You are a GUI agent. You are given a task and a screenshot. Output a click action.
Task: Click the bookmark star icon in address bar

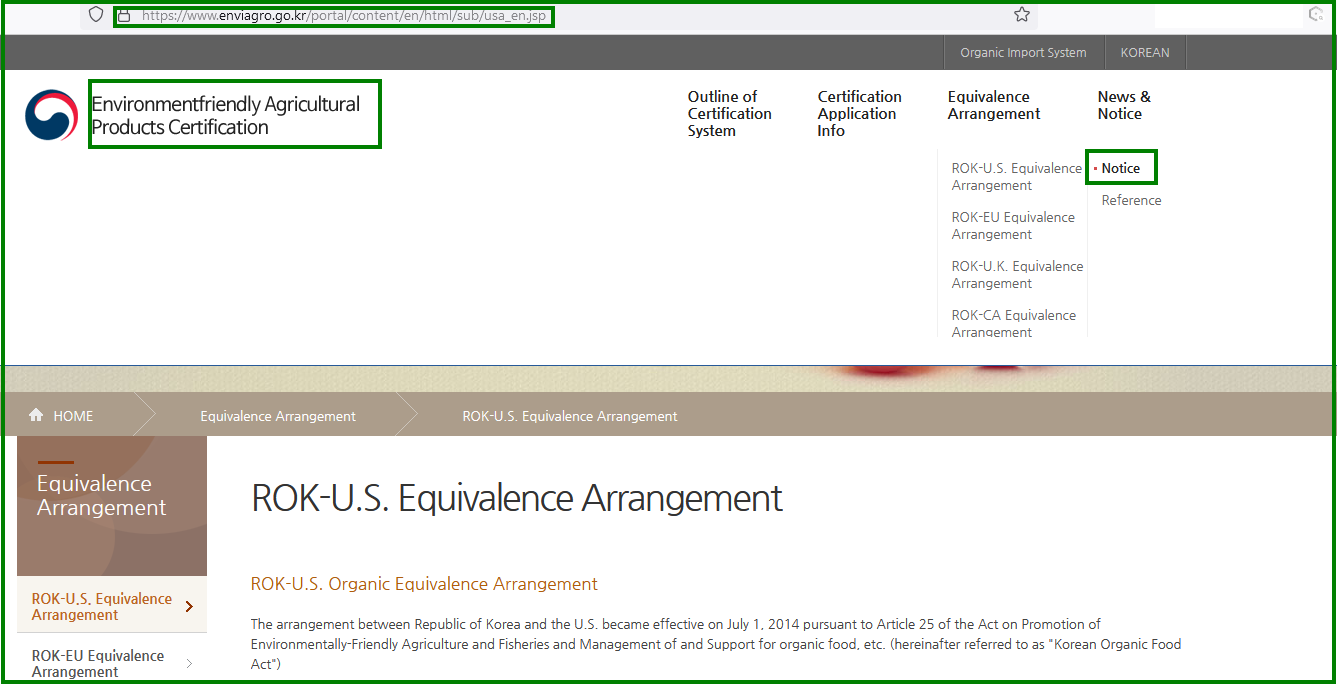click(1021, 15)
